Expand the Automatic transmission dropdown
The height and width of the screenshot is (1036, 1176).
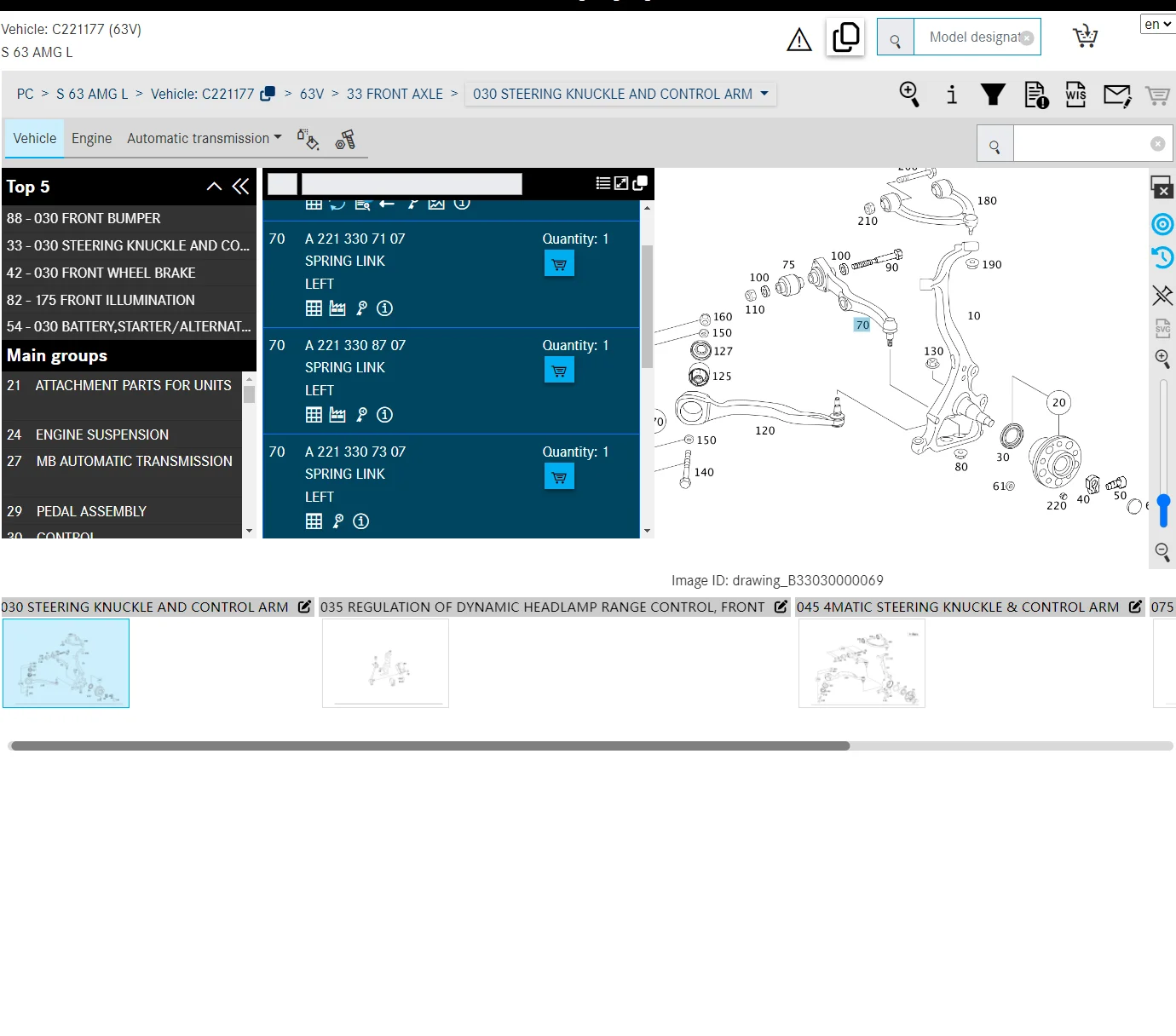205,138
